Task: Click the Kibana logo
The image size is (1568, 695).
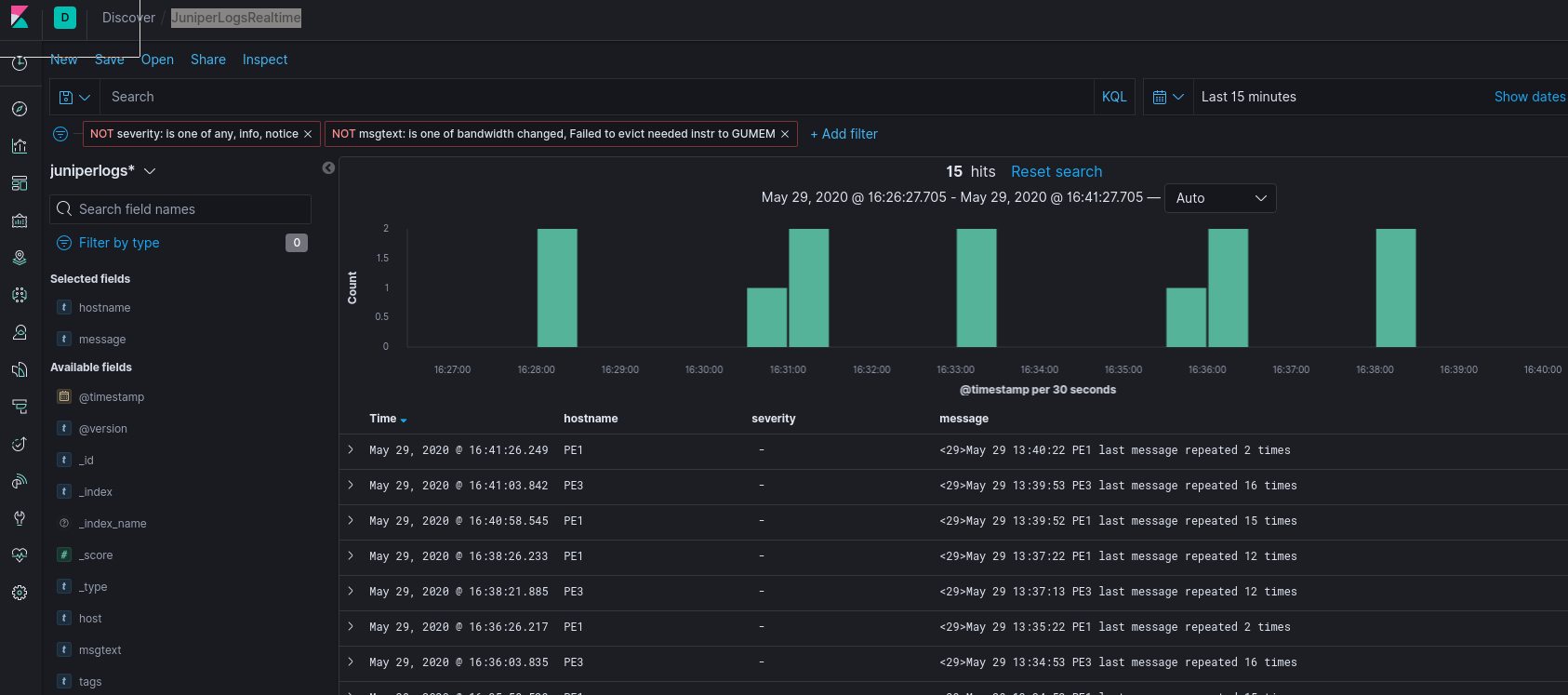Action: point(20,18)
